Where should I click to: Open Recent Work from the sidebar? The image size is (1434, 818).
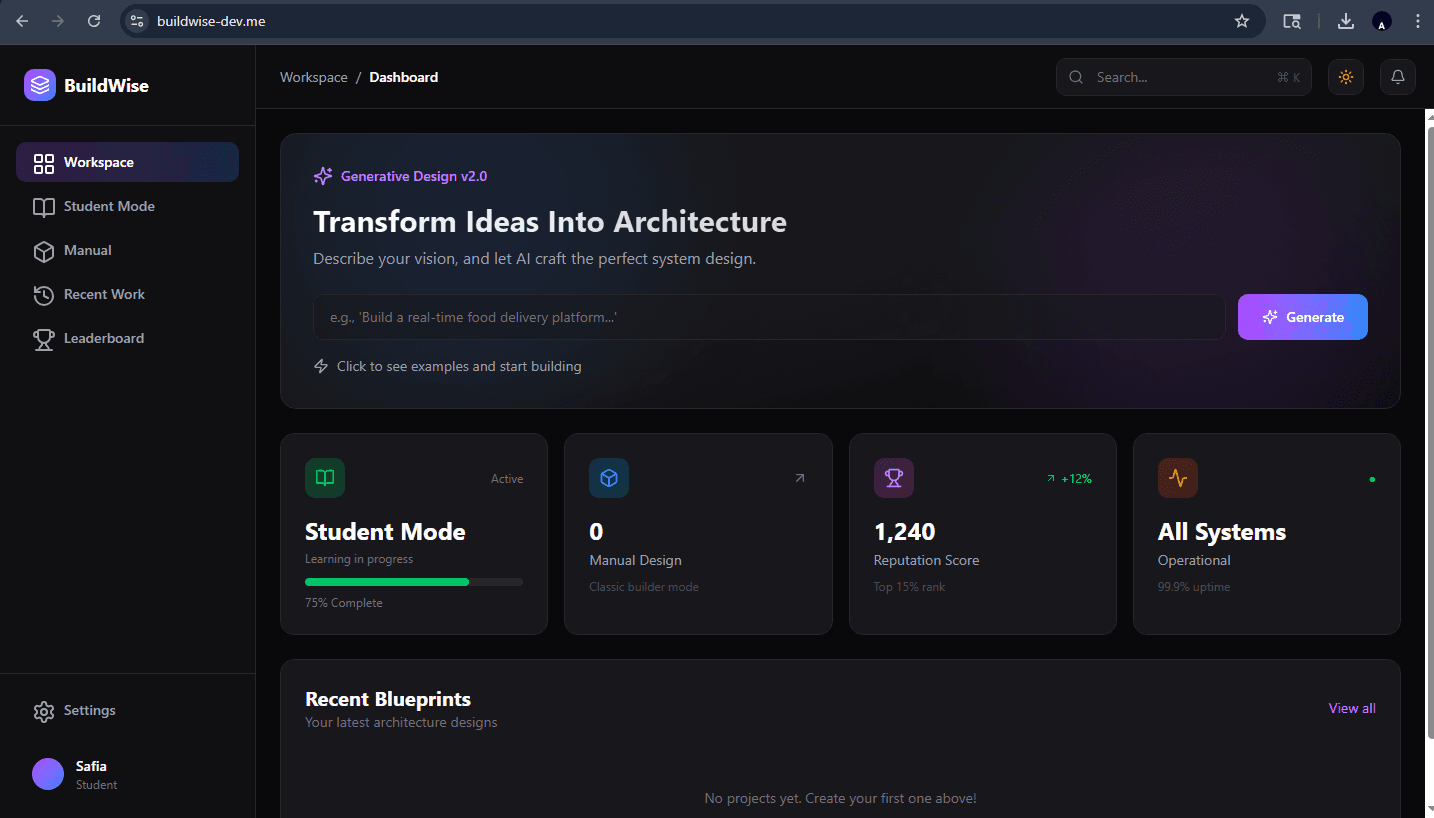(103, 294)
